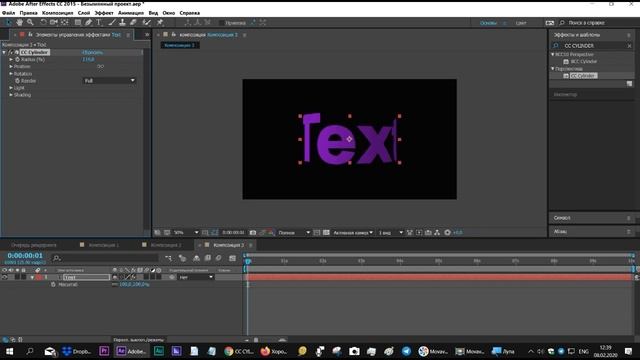
Task: Toggle the Text layer effects switch
Action: click(133, 277)
